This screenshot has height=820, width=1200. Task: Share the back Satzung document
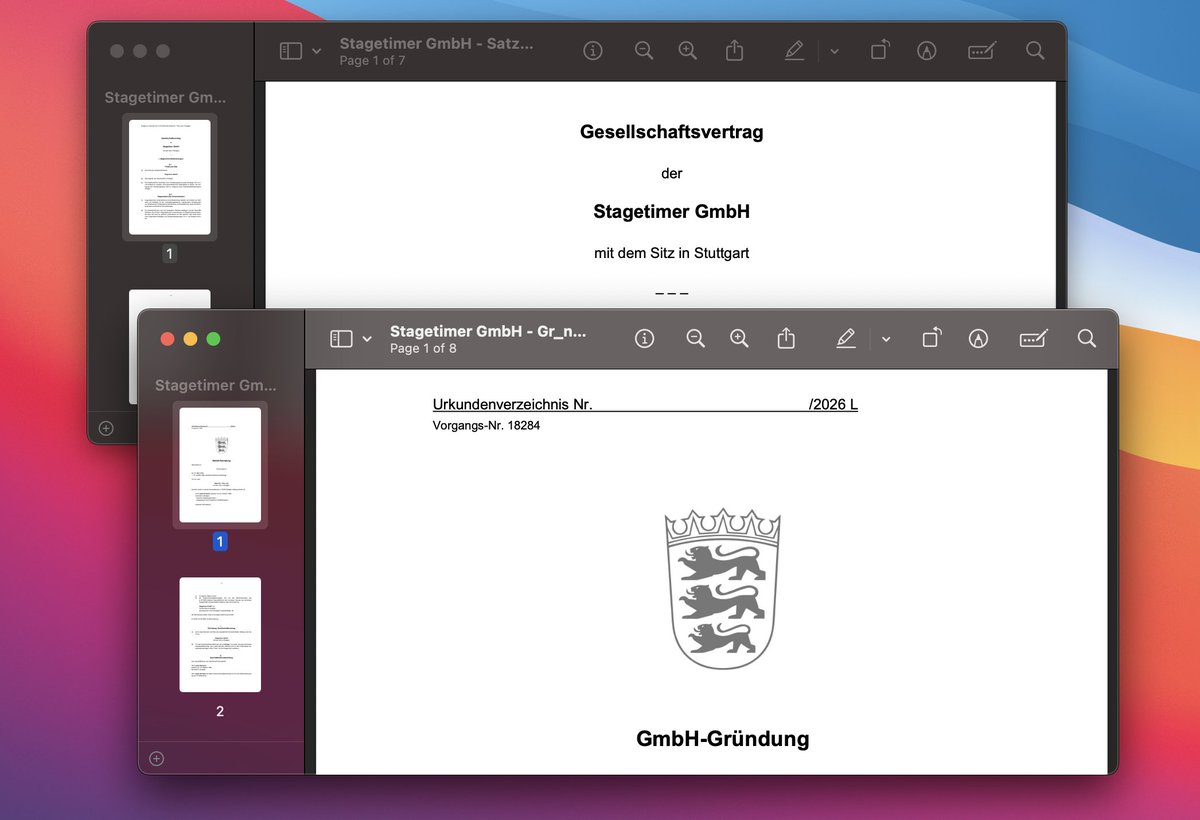[735, 49]
